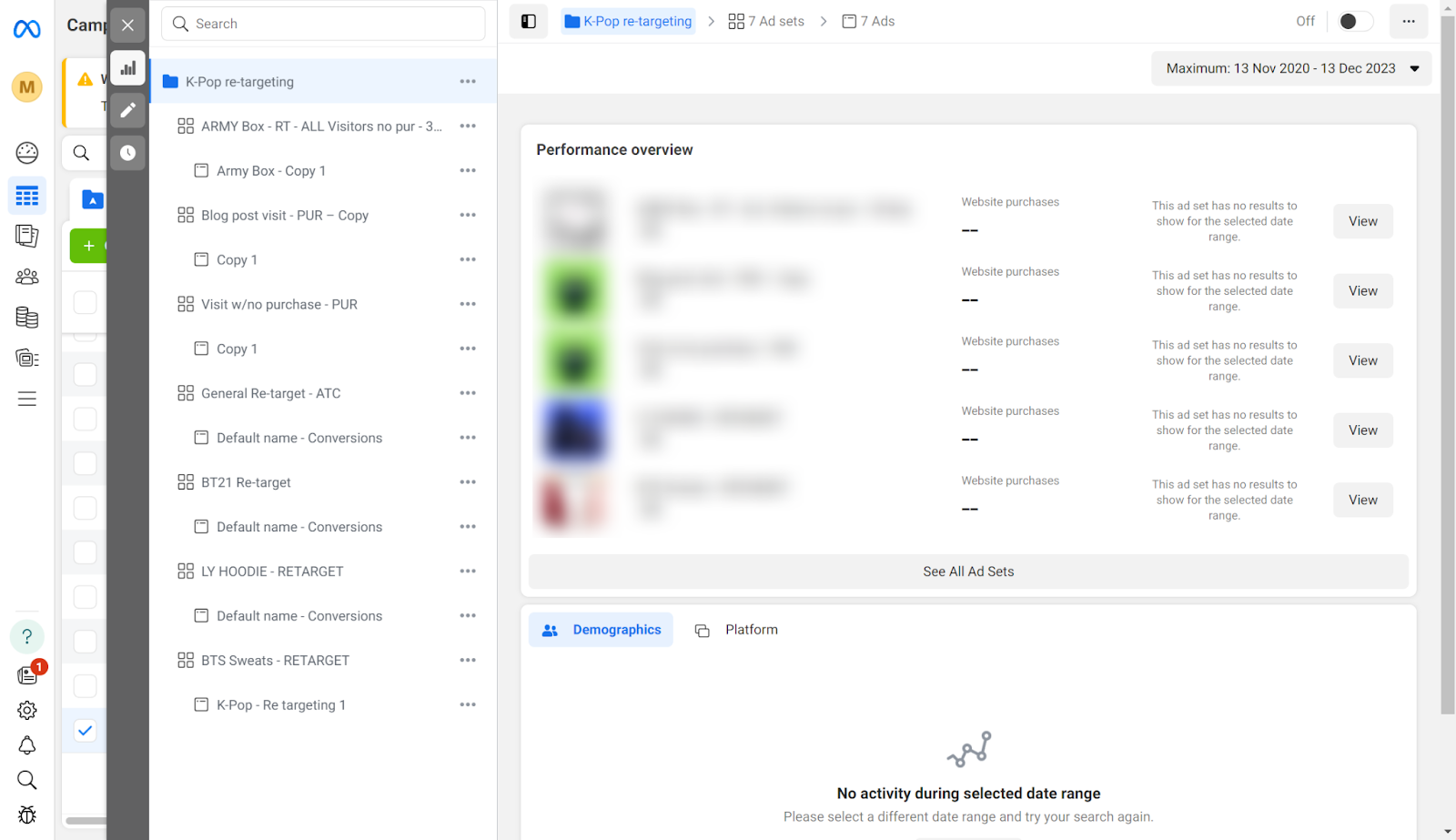
Task: Open Help question mark icon
Action: [x=27, y=636]
